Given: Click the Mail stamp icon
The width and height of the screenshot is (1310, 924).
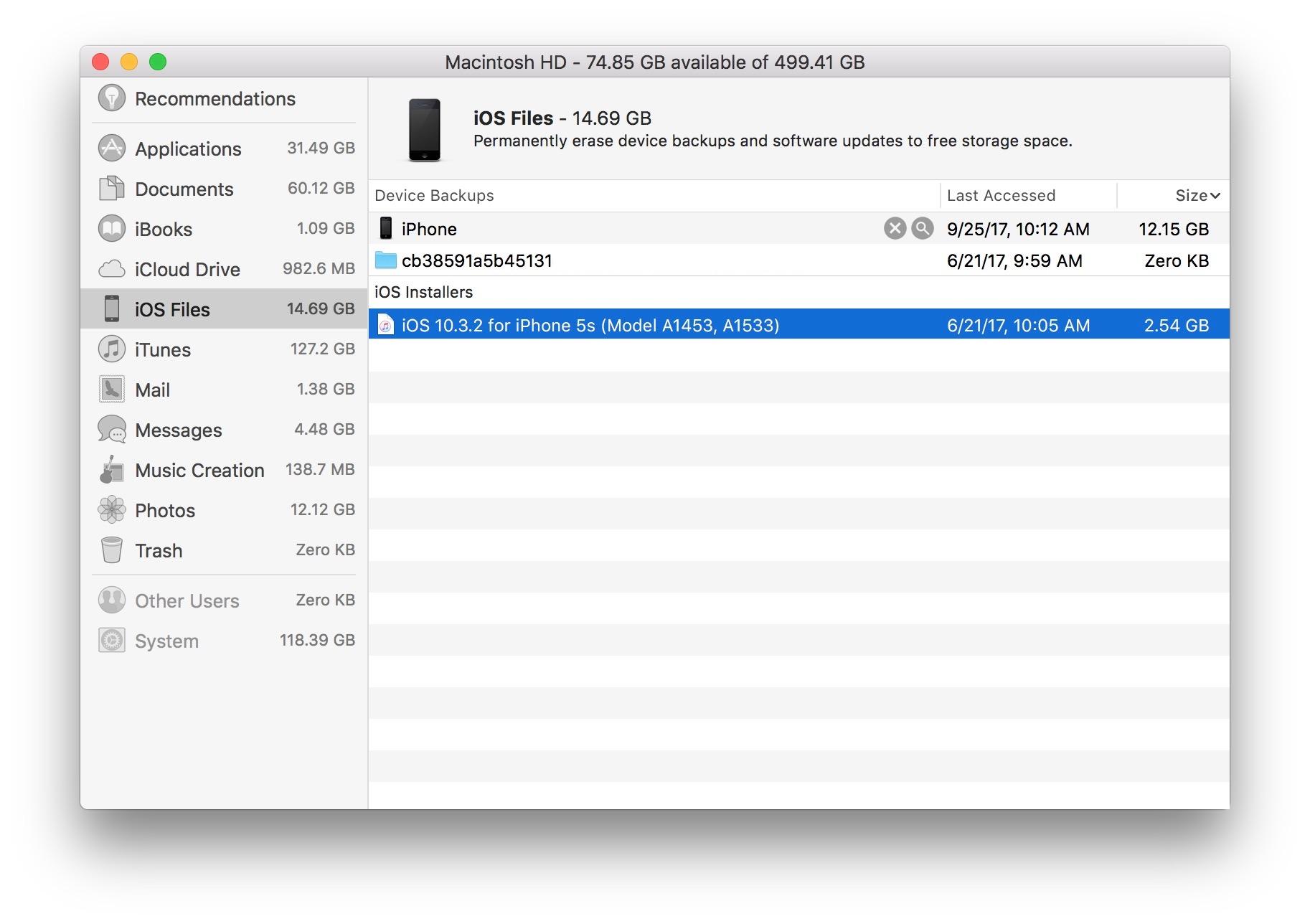Looking at the screenshot, I should tap(111, 390).
